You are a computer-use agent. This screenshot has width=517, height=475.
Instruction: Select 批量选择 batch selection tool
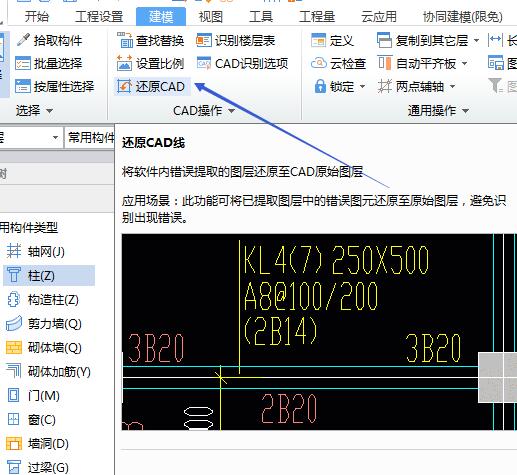pyautogui.click(x=49, y=63)
